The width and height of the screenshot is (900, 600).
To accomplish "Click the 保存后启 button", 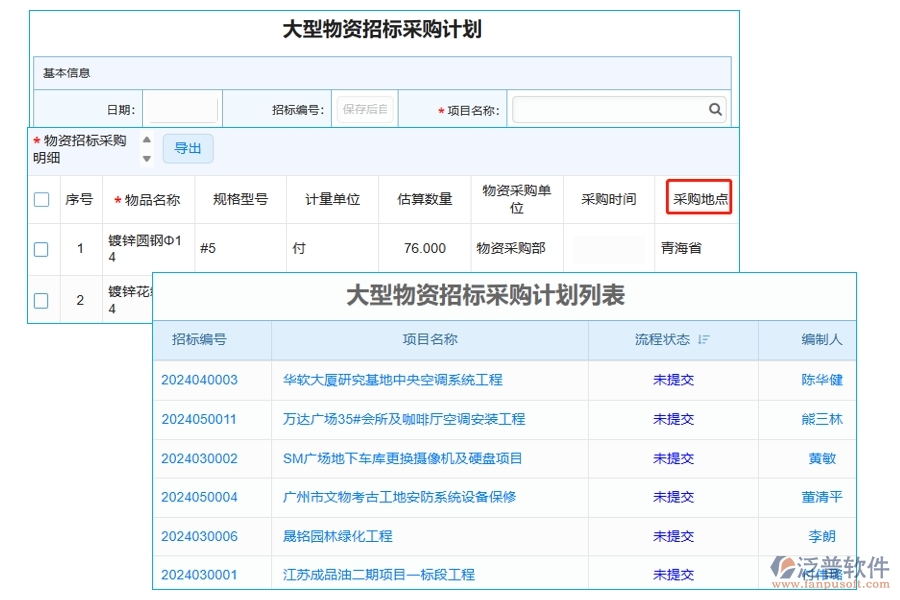I will point(364,108).
